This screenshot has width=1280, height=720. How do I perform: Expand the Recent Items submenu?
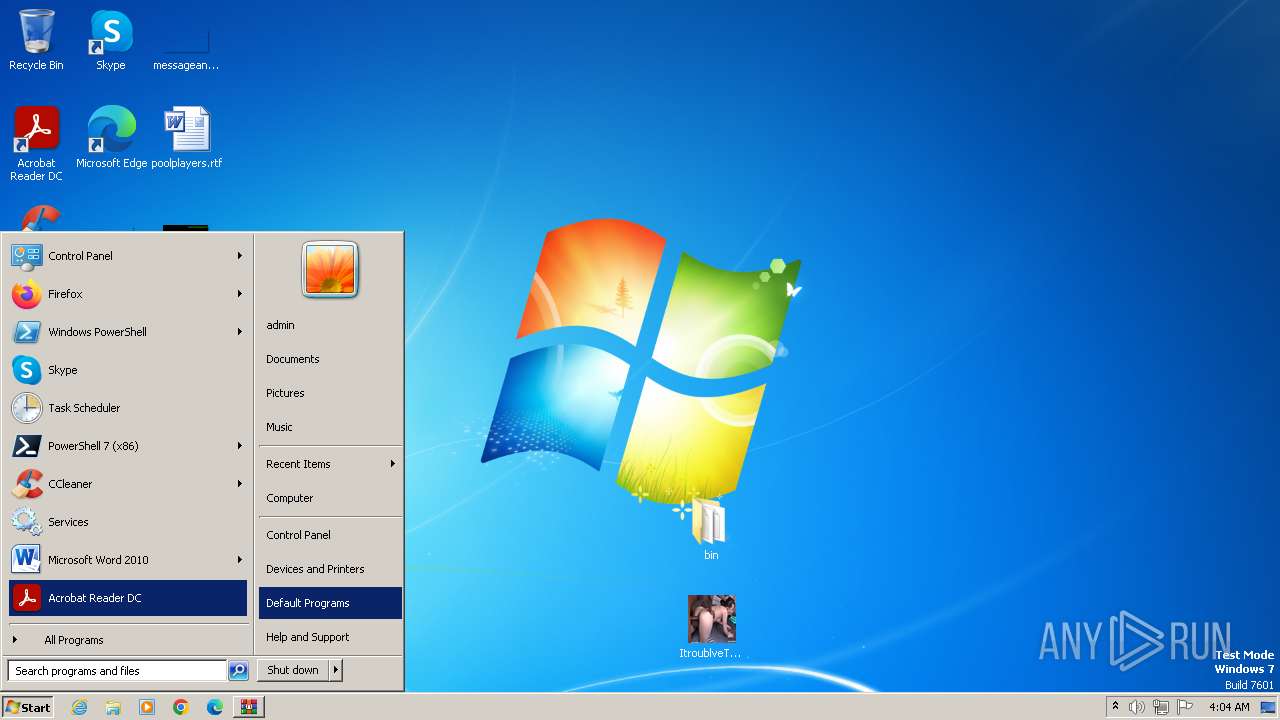click(330, 464)
